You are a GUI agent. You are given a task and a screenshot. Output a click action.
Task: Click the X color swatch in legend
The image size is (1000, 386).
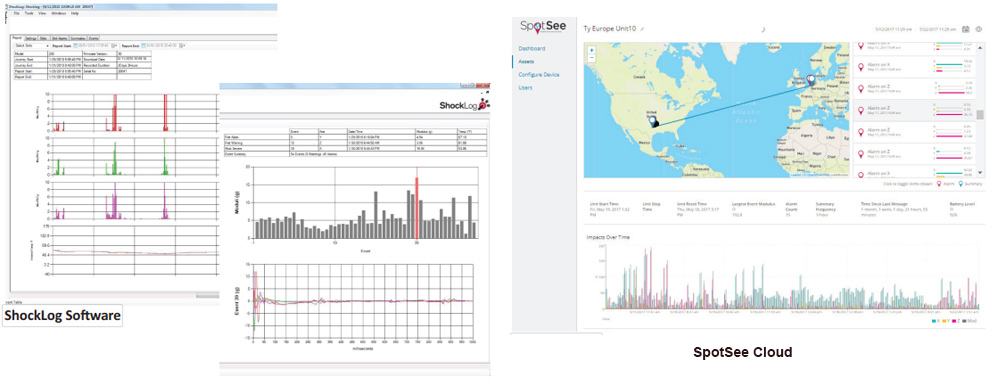pos(934,321)
